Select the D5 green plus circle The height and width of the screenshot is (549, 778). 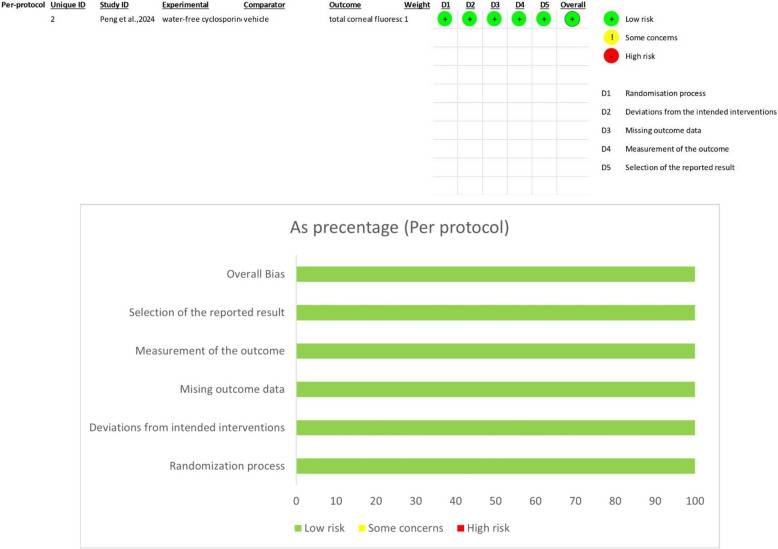[x=544, y=19]
